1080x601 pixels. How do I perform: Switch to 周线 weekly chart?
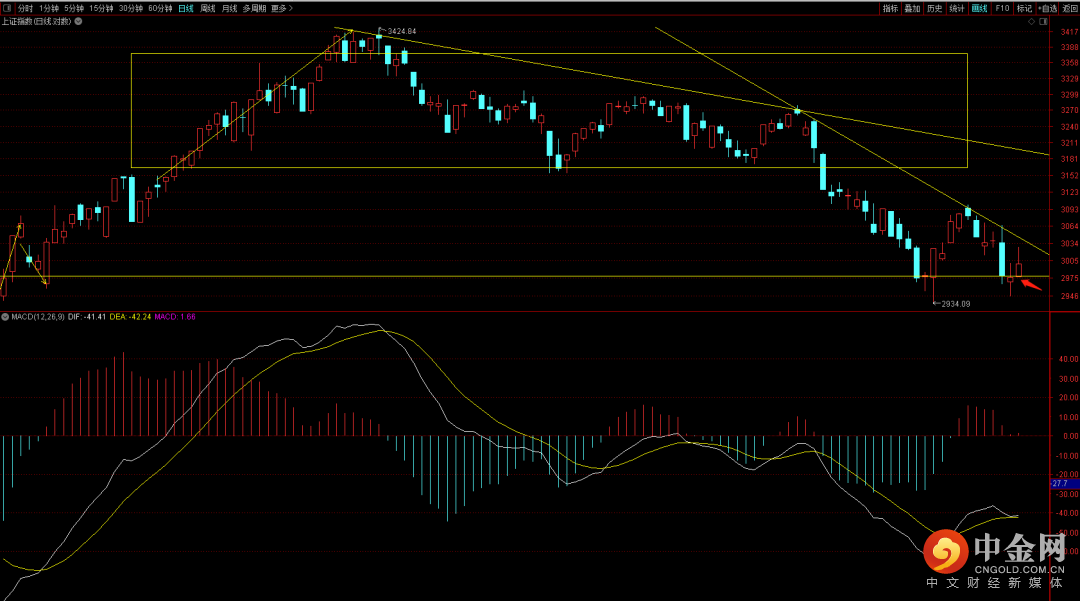(208, 8)
